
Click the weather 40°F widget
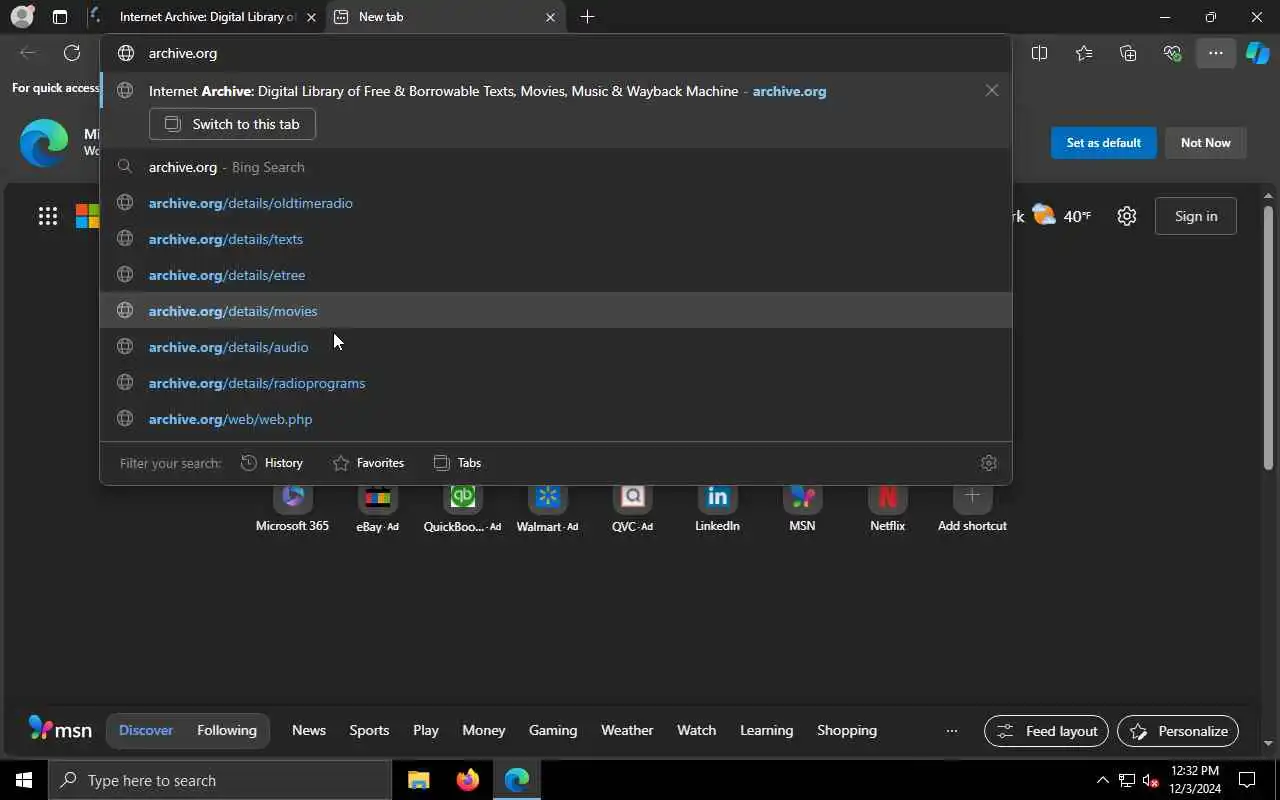pyautogui.click(x=1062, y=216)
